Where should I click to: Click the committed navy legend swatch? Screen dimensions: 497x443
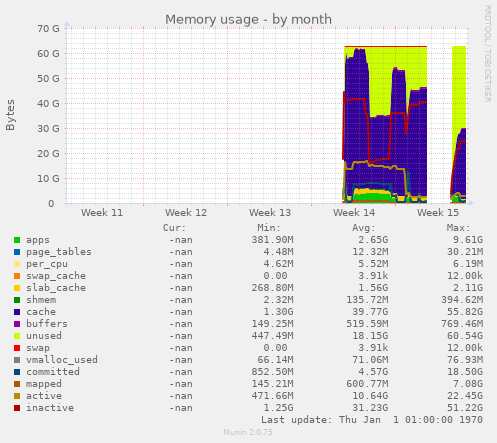(17, 372)
